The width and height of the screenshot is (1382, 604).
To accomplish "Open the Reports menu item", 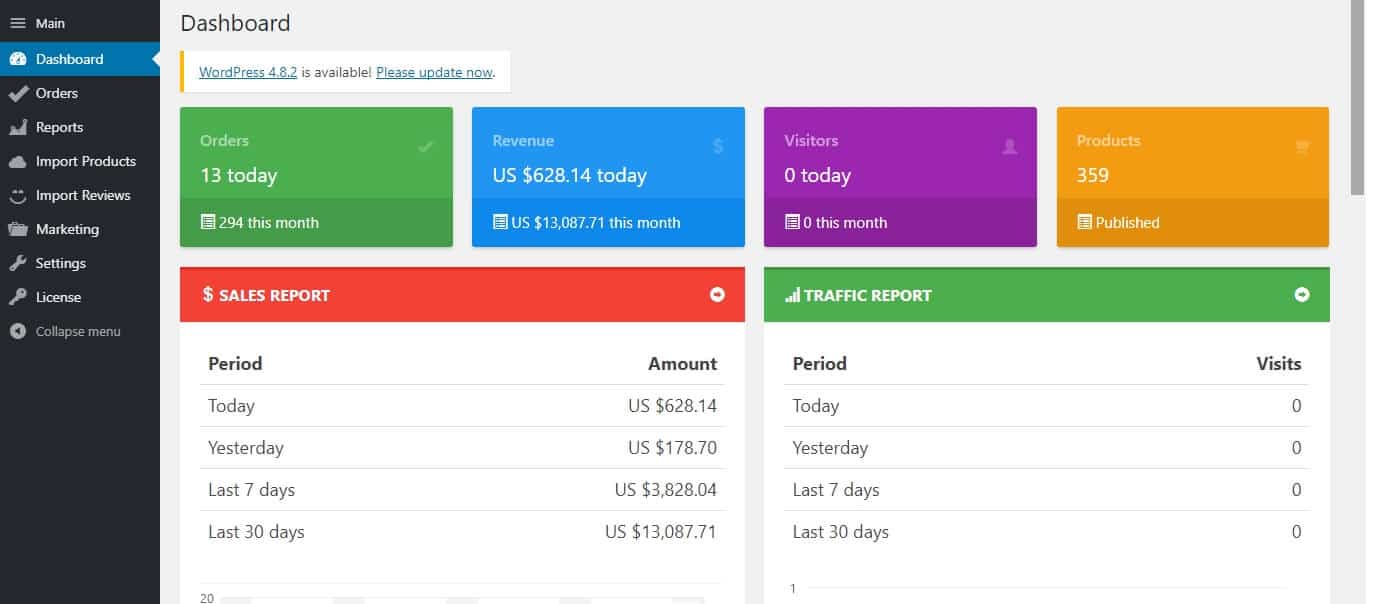I will pyautogui.click(x=59, y=127).
